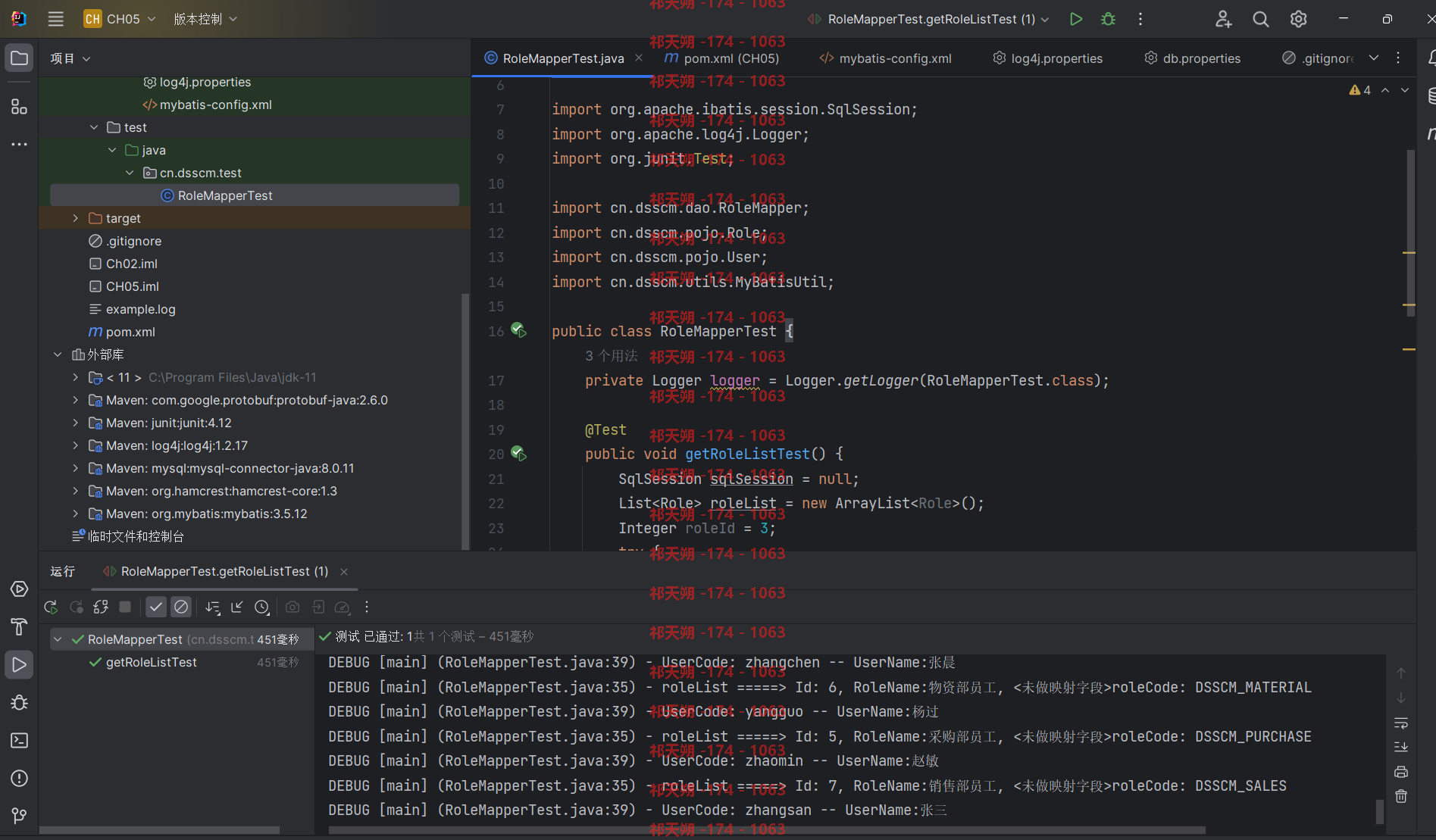Open the Structure tool window
1436x840 pixels.
point(20,107)
